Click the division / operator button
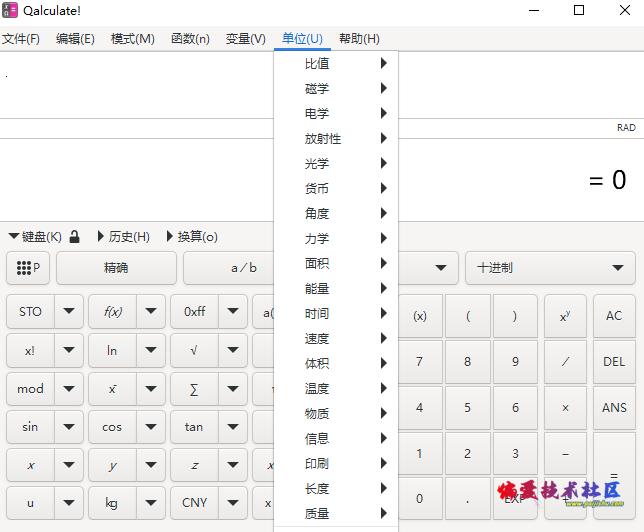The height and width of the screenshot is (532, 644). pyautogui.click(x=565, y=362)
